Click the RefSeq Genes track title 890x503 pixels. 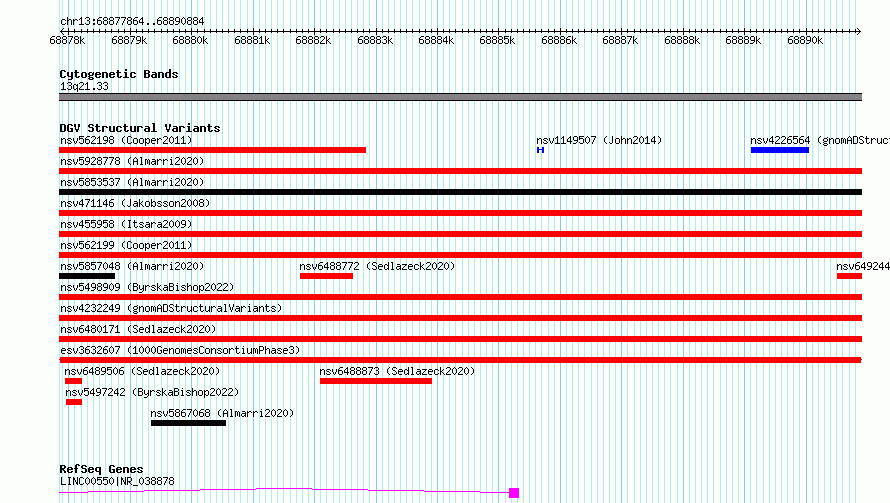pyautogui.click(x=101, y=469)
